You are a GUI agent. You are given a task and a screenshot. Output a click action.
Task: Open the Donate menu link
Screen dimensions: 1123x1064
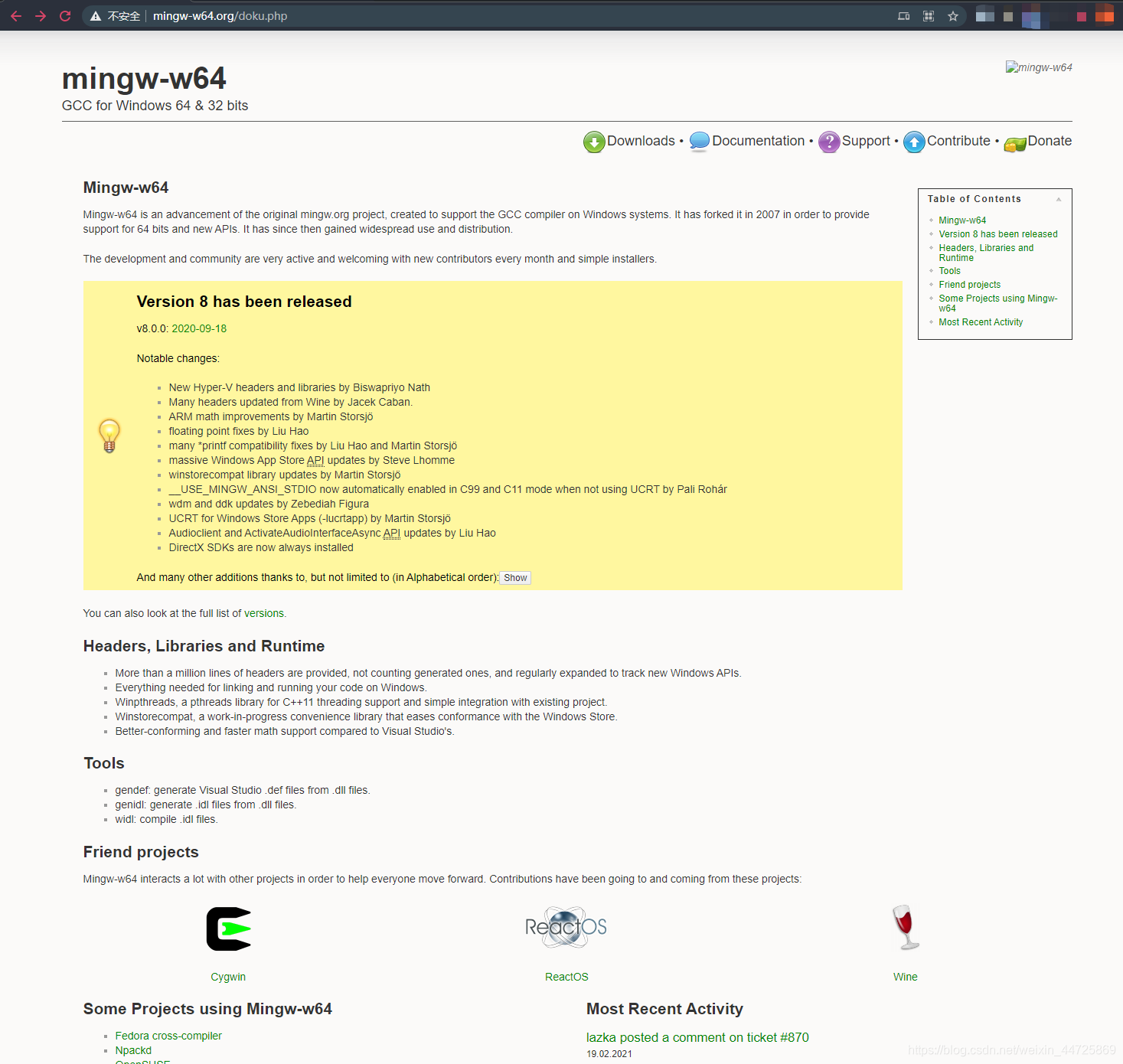1050,141
